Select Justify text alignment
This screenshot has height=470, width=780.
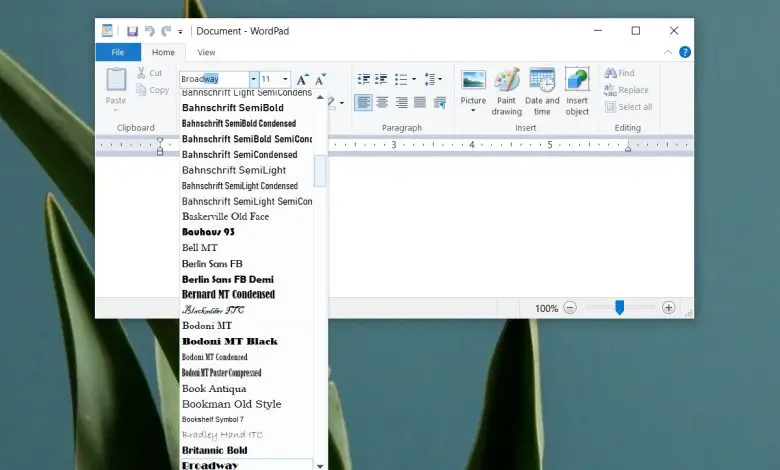[420, 102]
